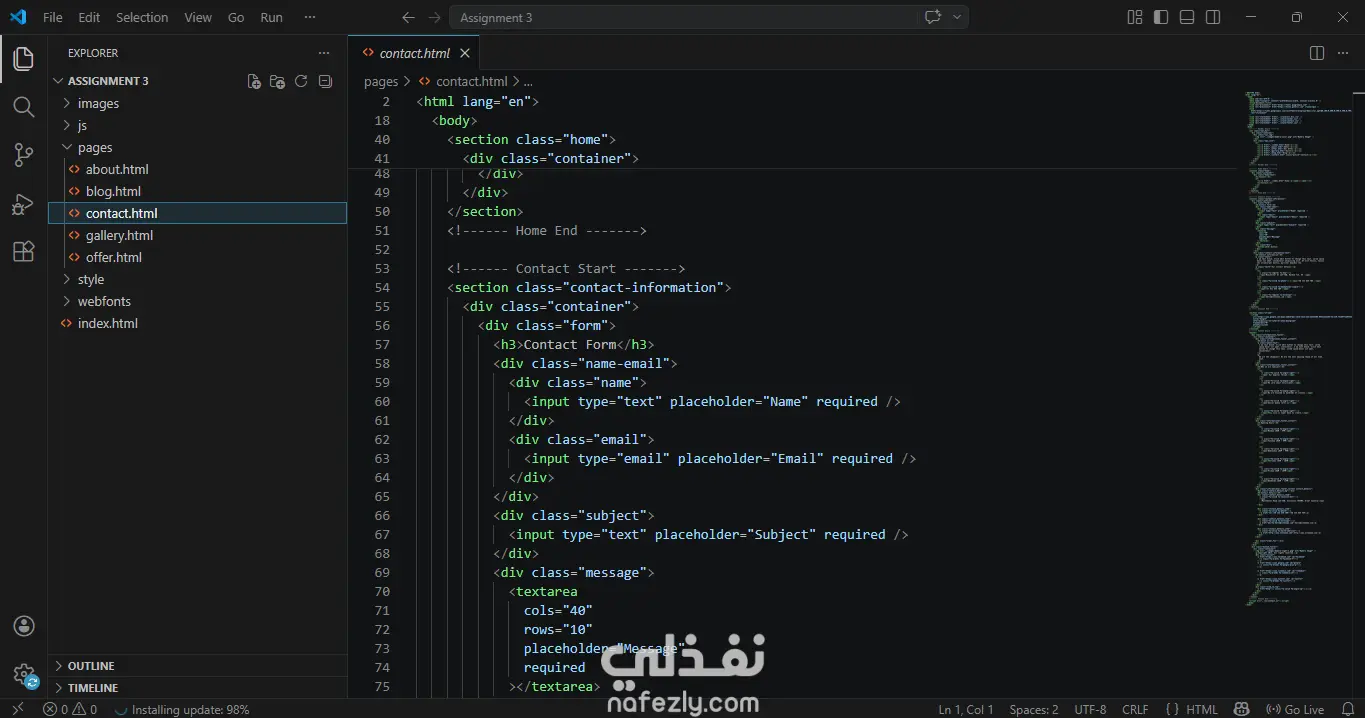Split the editor to the right

pyautogui.click(x=1317, y=53)
